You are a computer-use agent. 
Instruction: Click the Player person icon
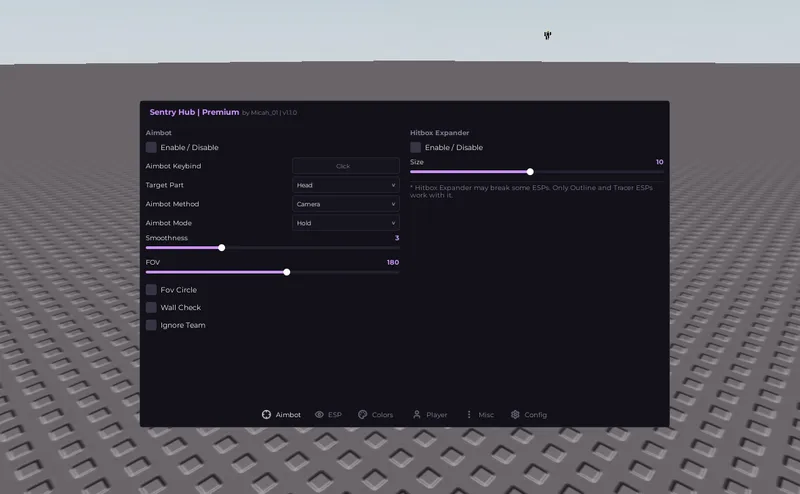(x=417, y=414)
